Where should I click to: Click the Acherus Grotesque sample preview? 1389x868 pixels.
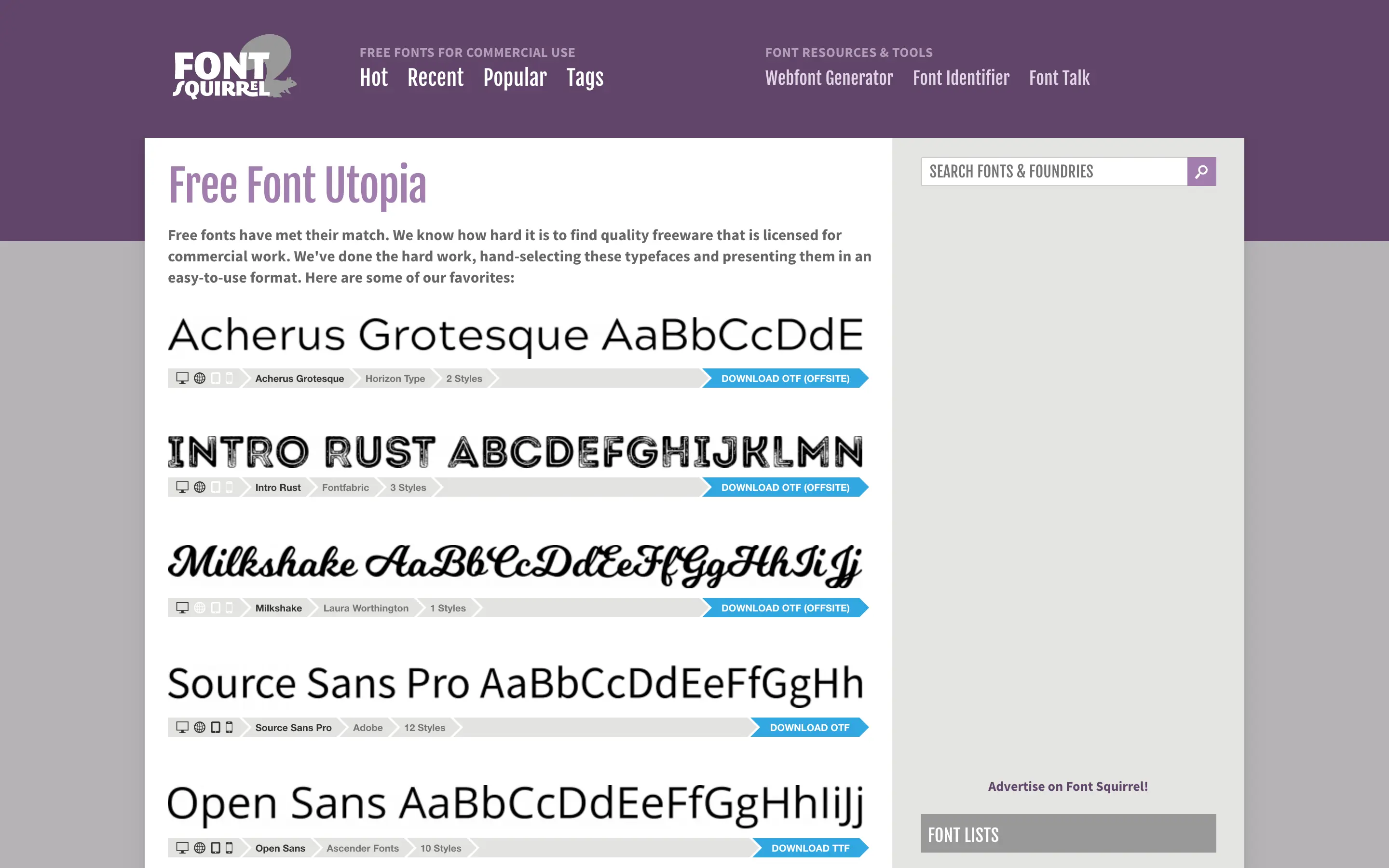click(x=516, y=337)
